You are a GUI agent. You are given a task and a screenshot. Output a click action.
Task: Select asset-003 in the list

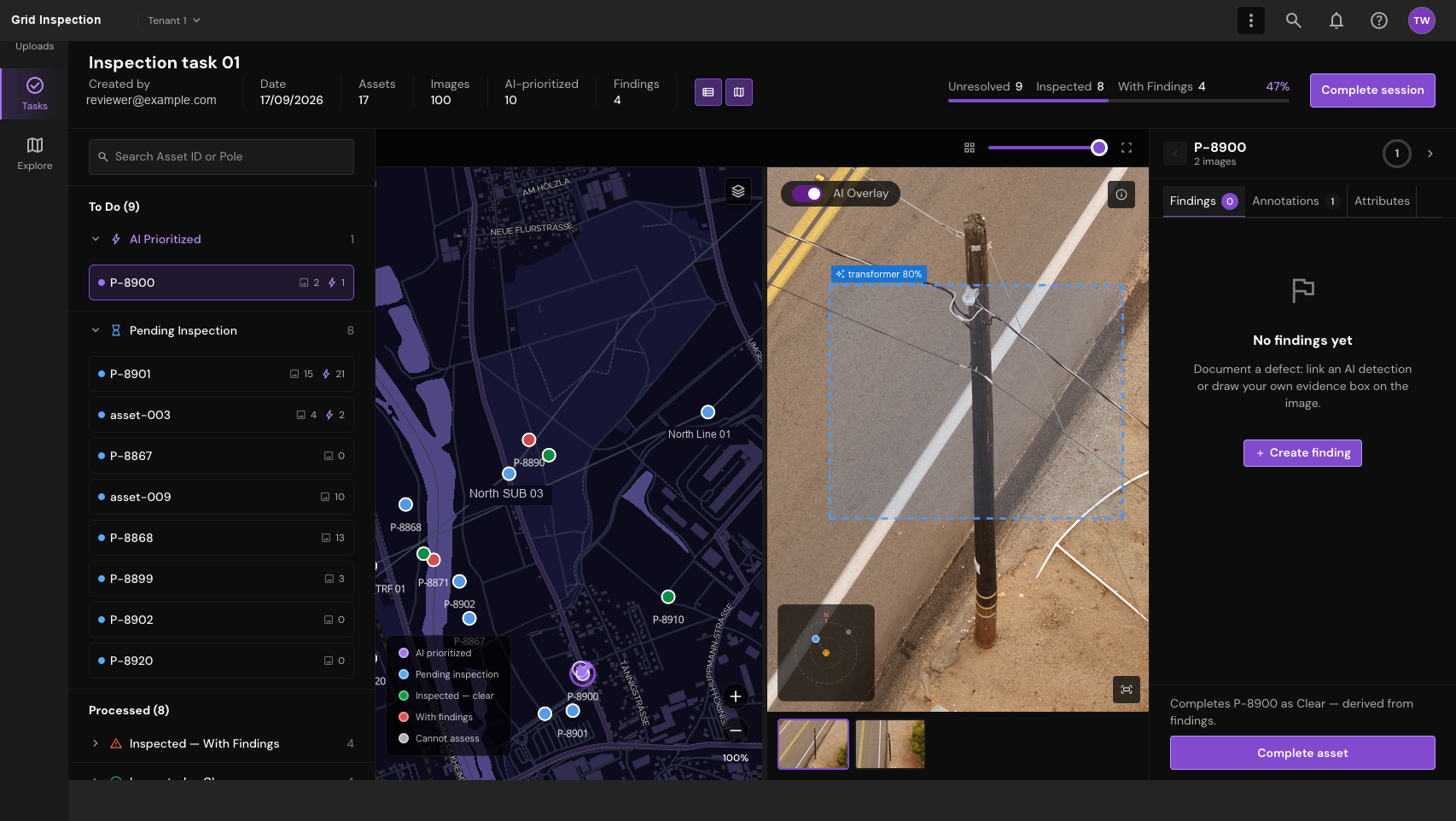coord(221,415)
